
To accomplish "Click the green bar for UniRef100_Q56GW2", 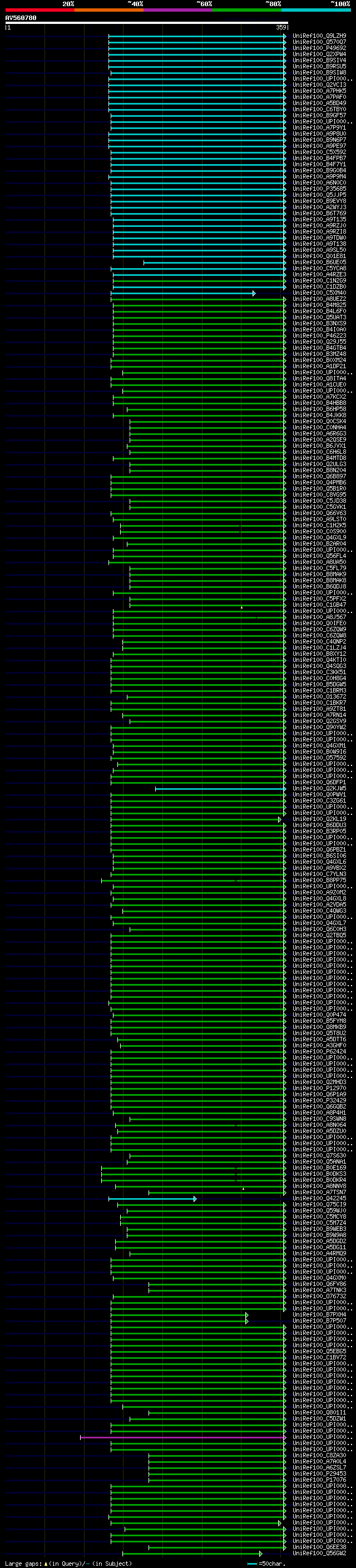I will 192,1554.
